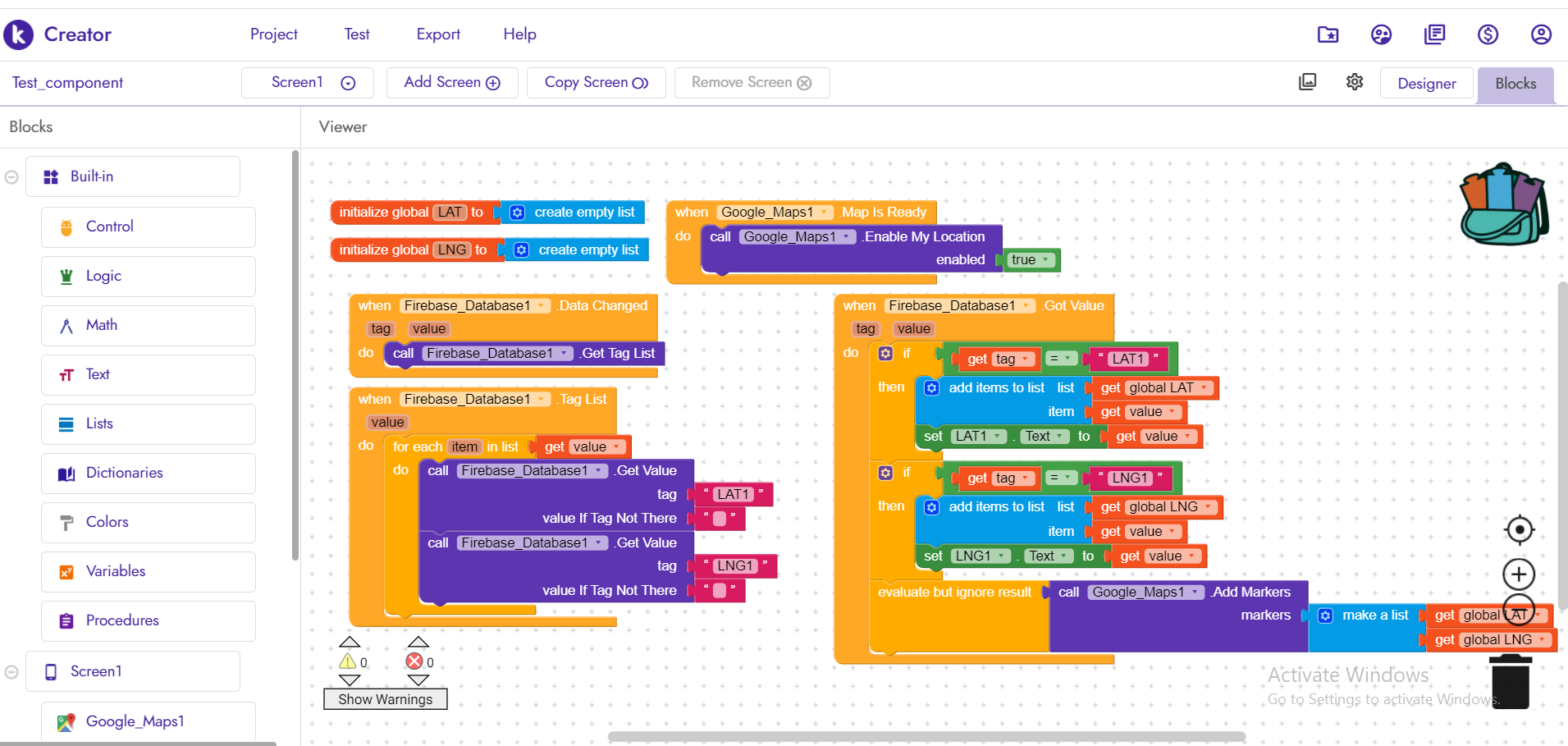
Task: Center the workspace with the target icon
Action: (x=1519, y=530)
